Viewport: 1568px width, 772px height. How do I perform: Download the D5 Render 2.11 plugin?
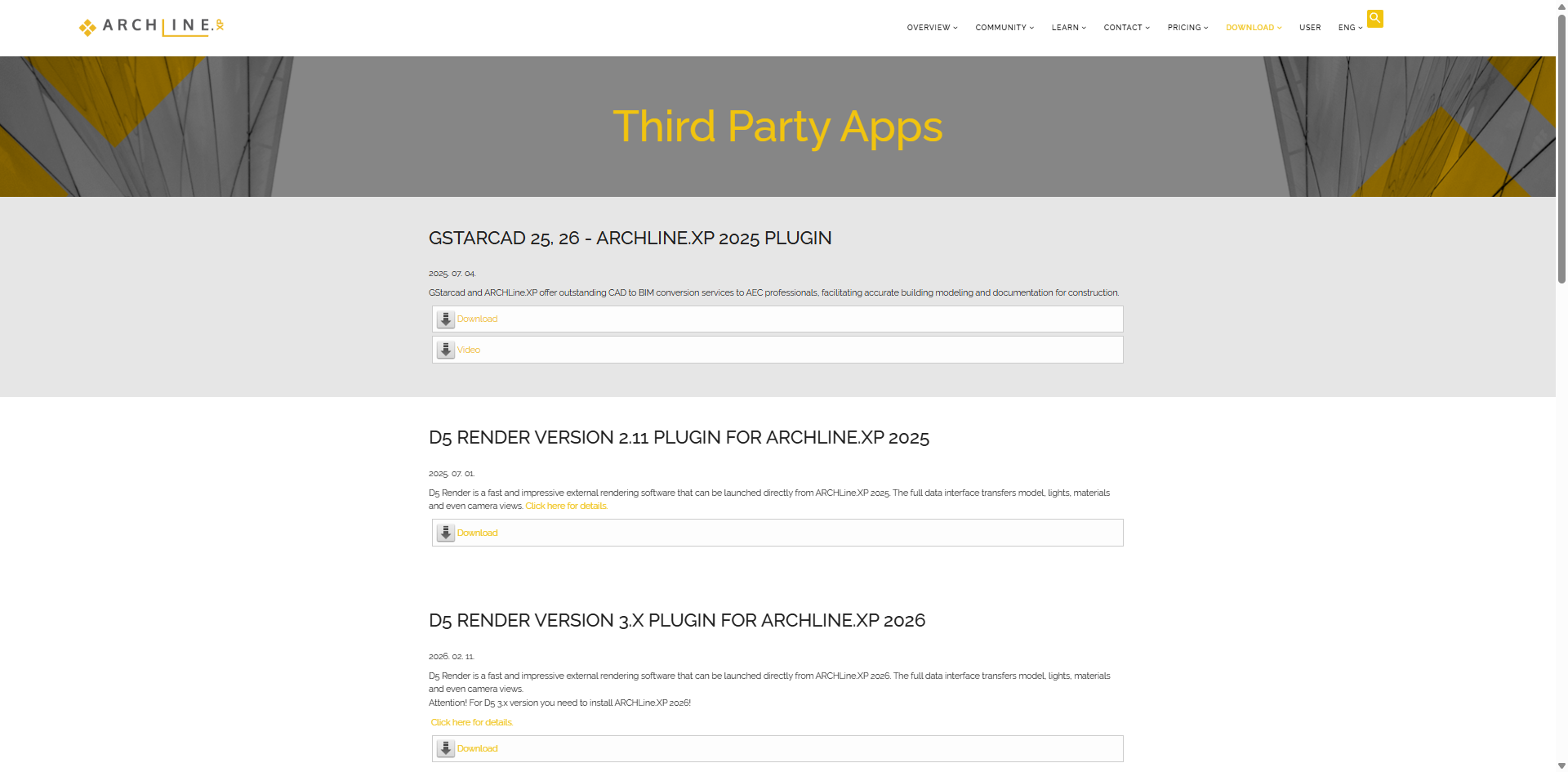click(477, 533)
